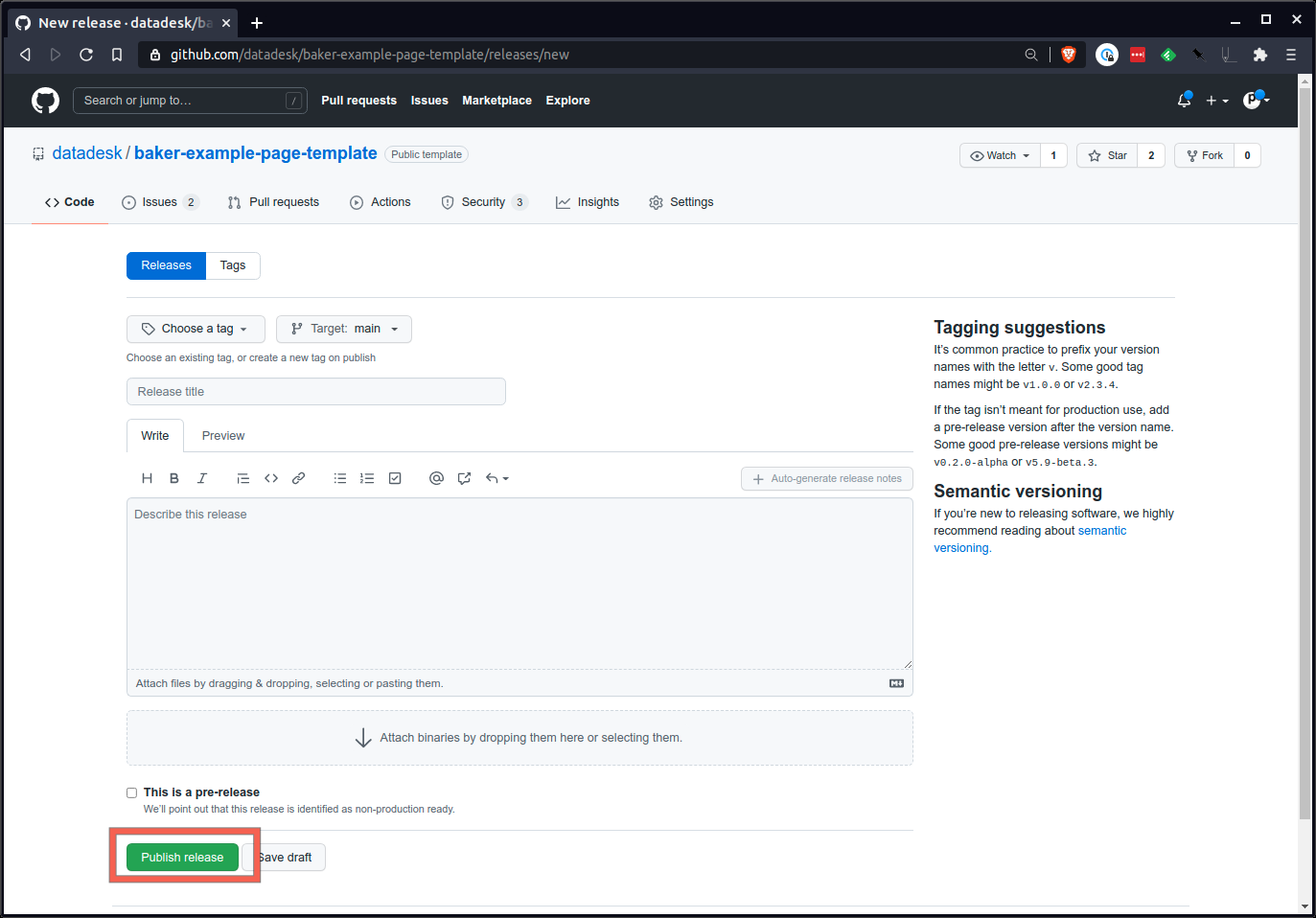The width and height of the screenshot is (1316, 918).
Task: Focus the Search or jump to box
Action: point(190,101)
